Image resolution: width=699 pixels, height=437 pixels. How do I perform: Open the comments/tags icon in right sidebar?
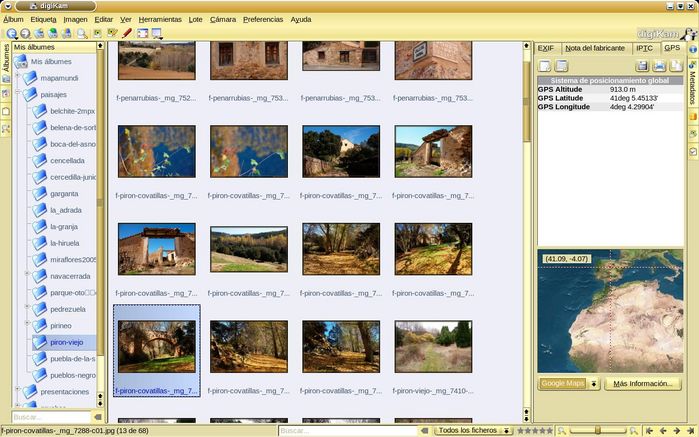[693, 133]
